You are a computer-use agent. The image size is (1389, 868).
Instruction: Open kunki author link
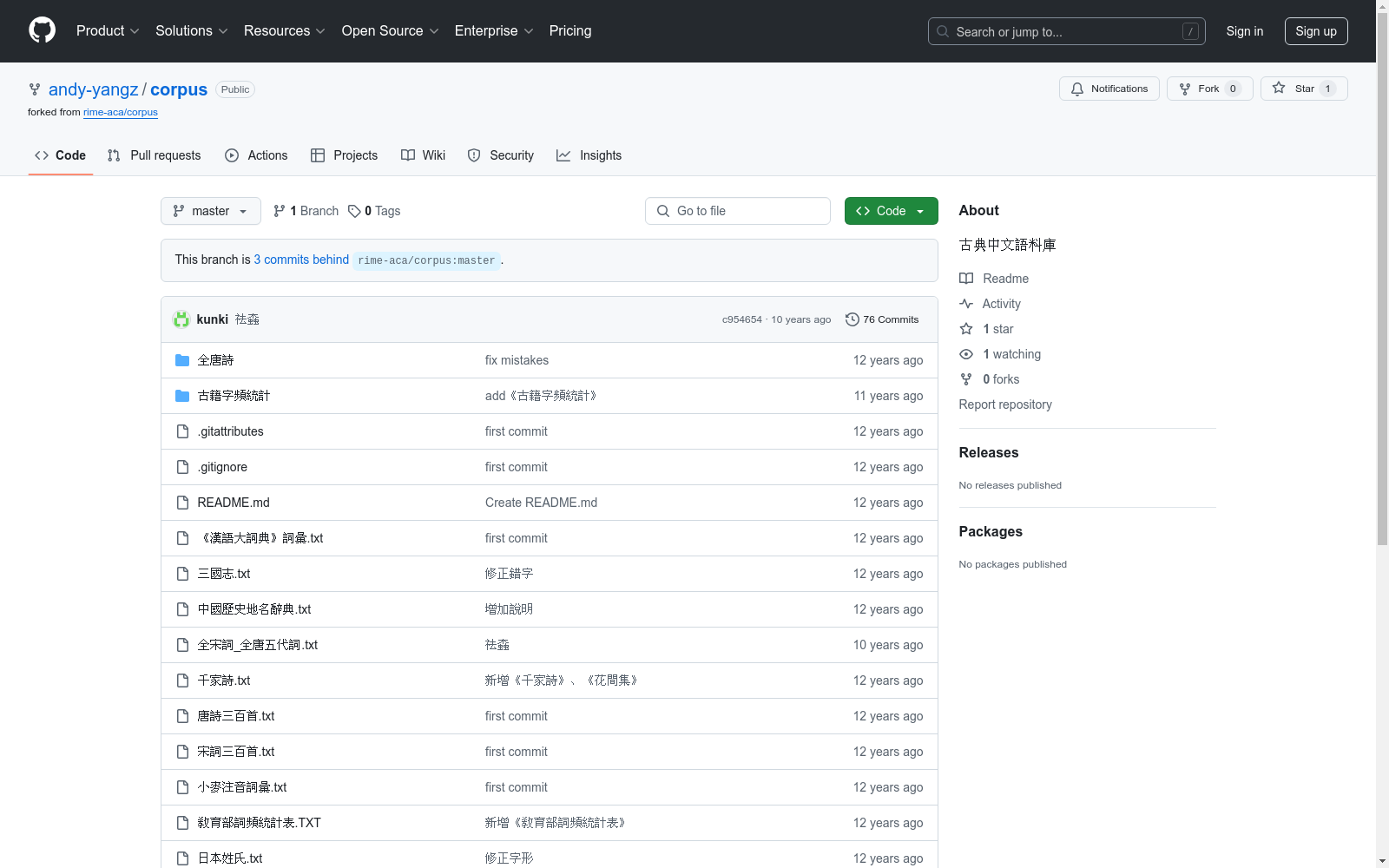click(x=212, y=319)
